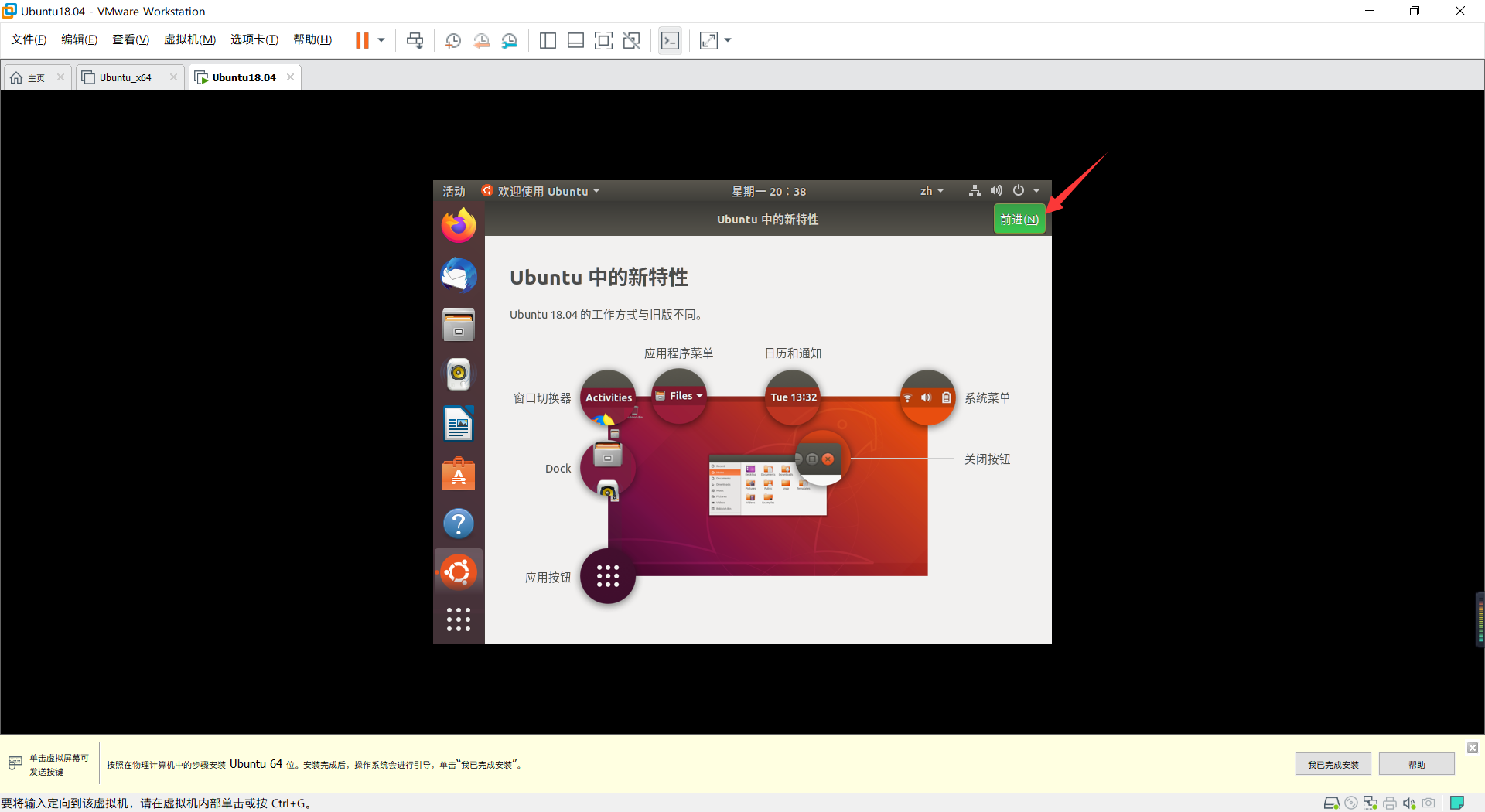Click the stretch guest display icon

(x=708, y=40)
